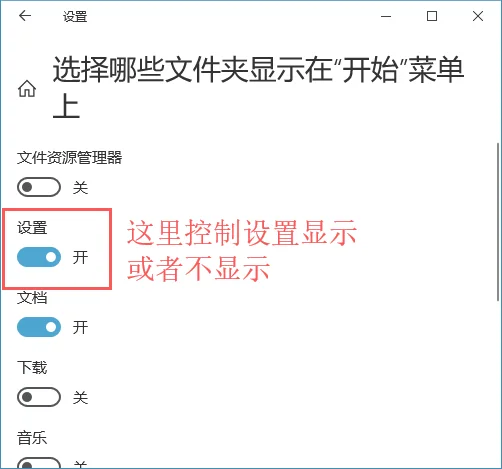Image resolution: width=502 pixels, height=469 pixels.
Task: Click the 关 label beside 下载 toggle
Action: click(80, 397)
